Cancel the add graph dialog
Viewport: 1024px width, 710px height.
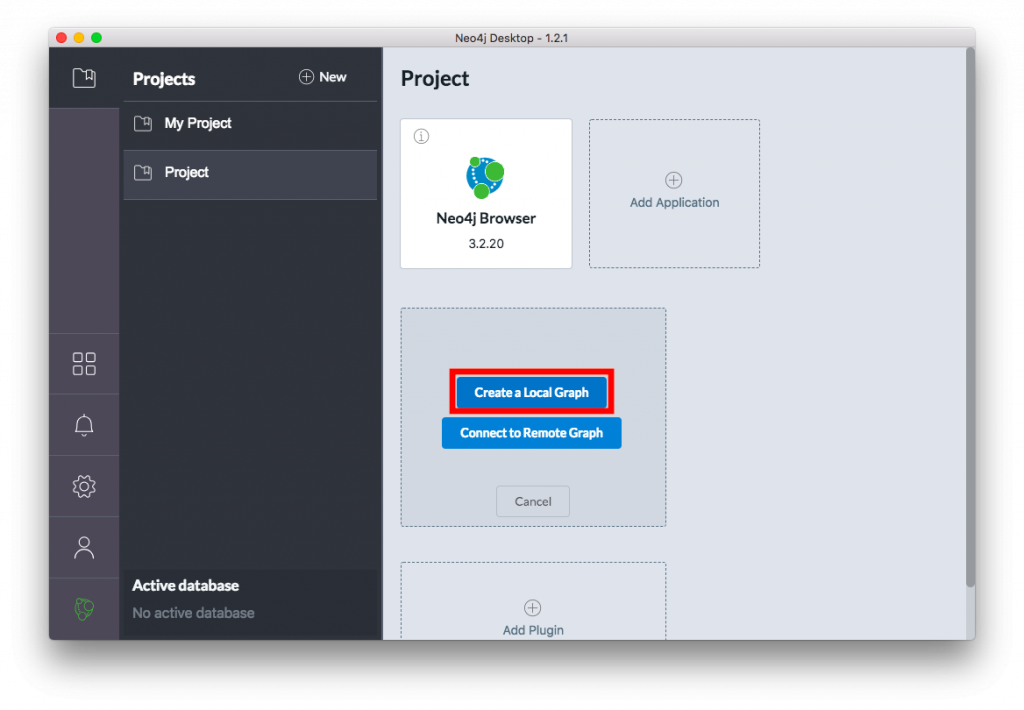(532, 501)
